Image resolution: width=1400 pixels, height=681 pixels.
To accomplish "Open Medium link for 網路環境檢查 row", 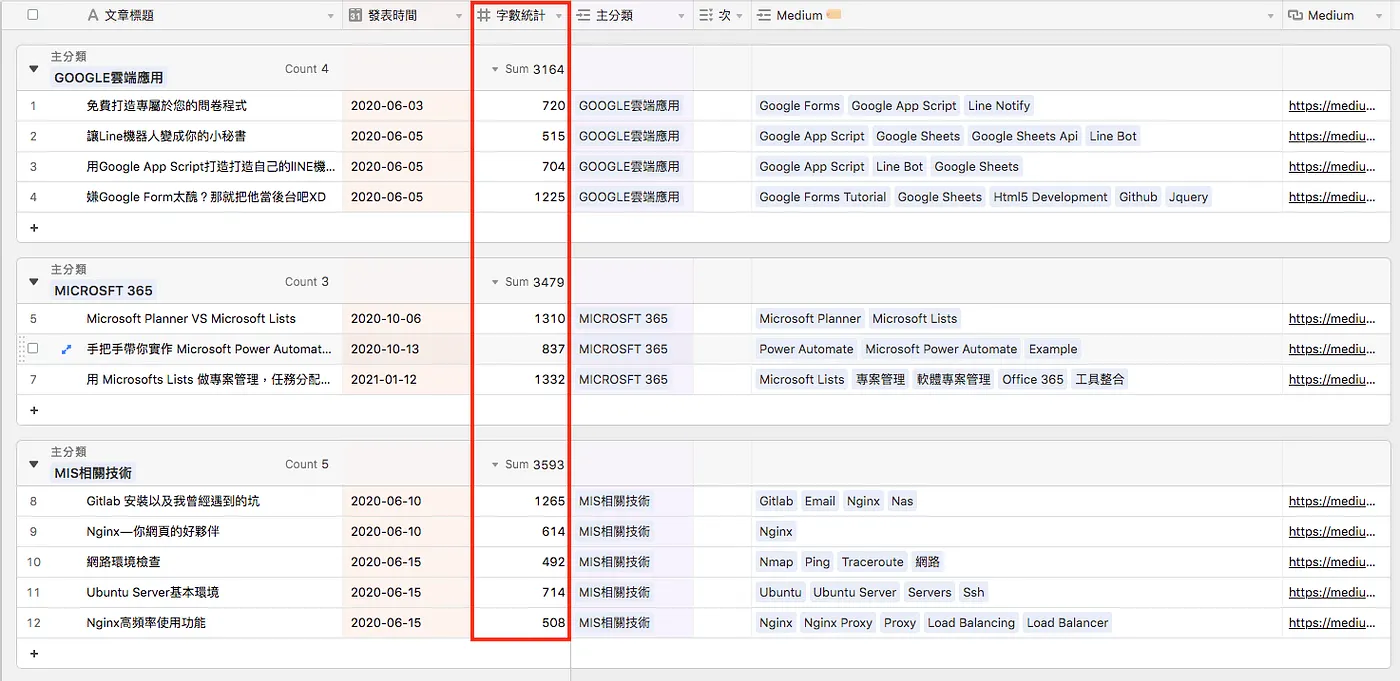I will (1332, 562).
